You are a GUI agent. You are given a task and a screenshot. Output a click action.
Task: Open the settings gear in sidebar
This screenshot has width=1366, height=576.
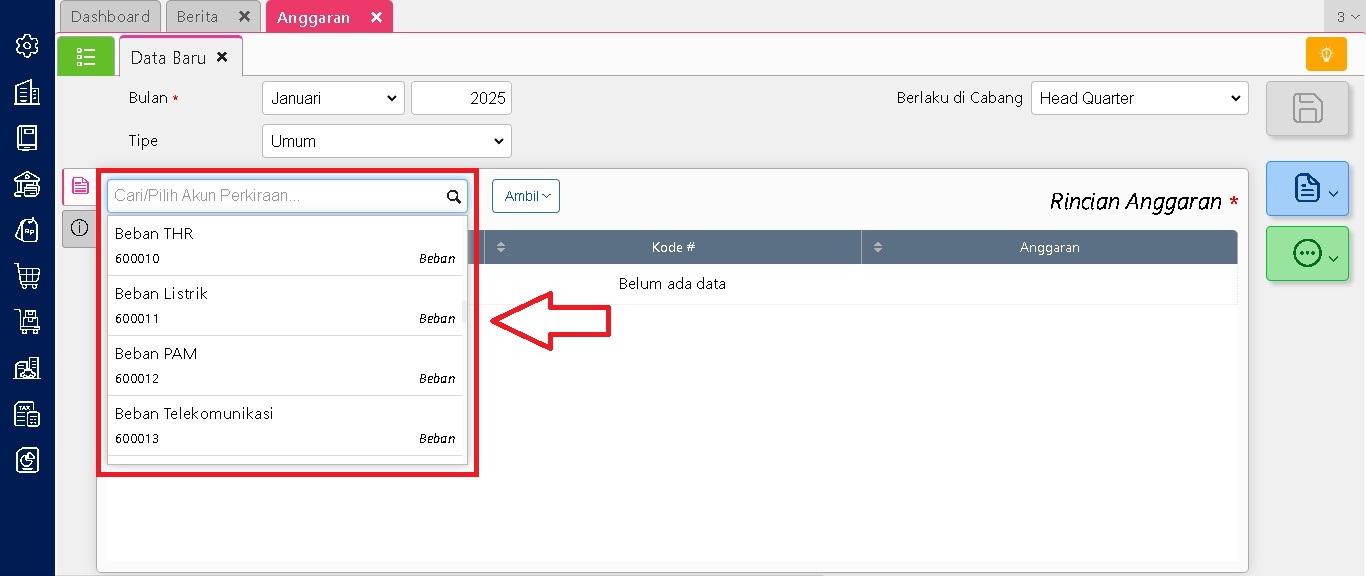click(27, 46)
